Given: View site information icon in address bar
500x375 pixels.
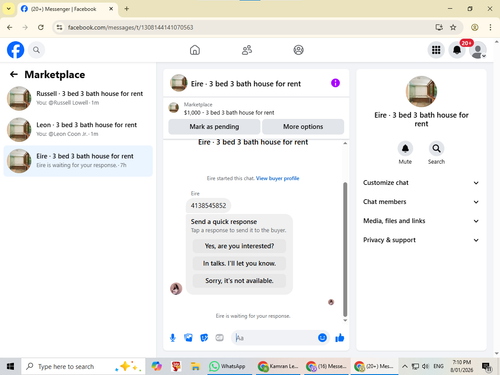Looking at the screenshot, I should (x=59, y=27).
